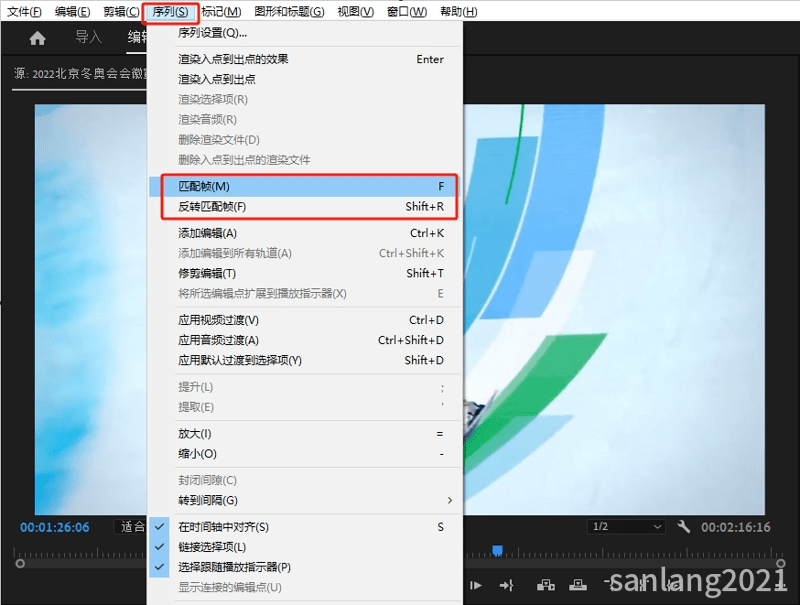Select 修剪编辑 menu entry

(305, 273)
